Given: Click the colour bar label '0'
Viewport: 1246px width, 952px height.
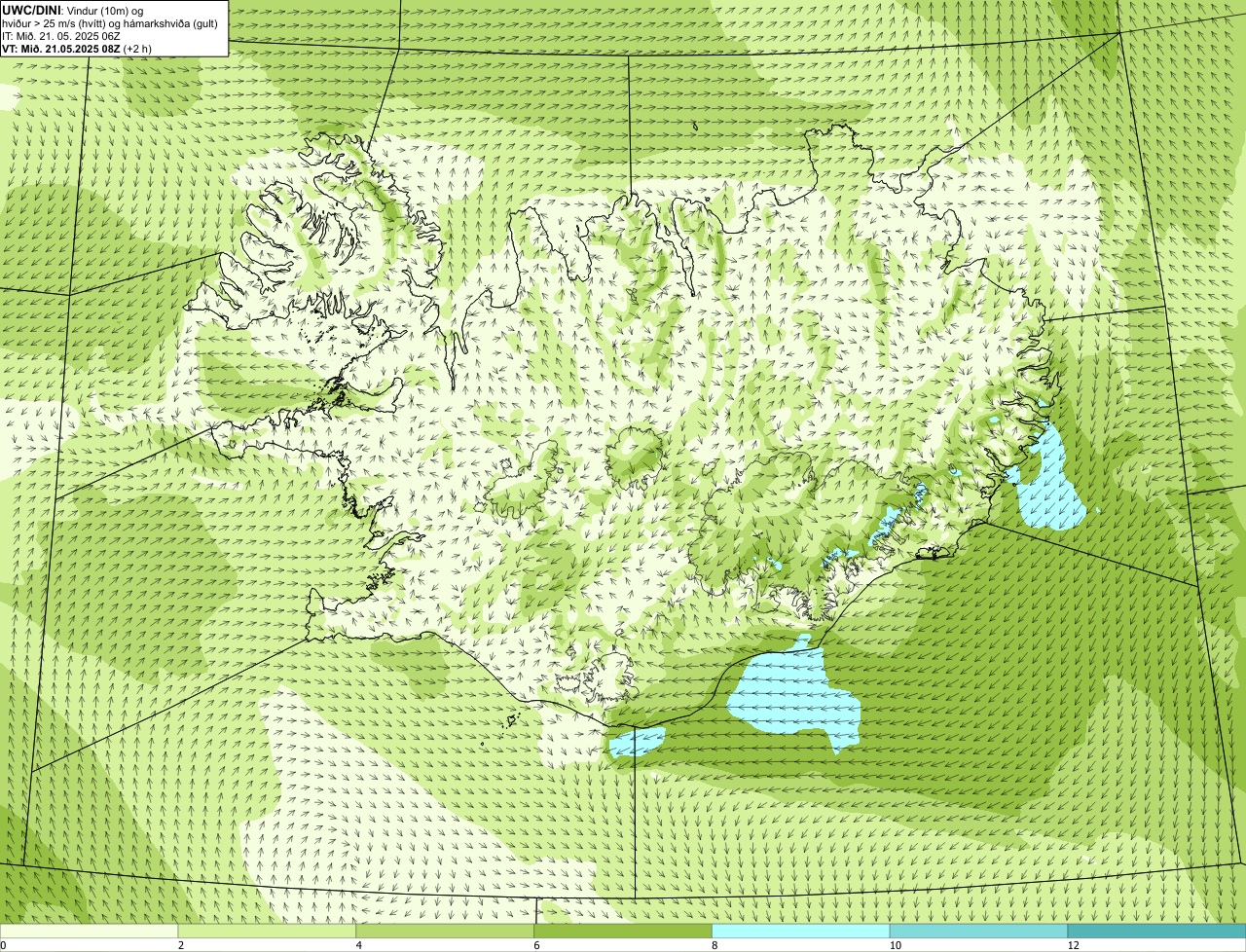Looking at the screenshot, I should click(x=3, y=945).
